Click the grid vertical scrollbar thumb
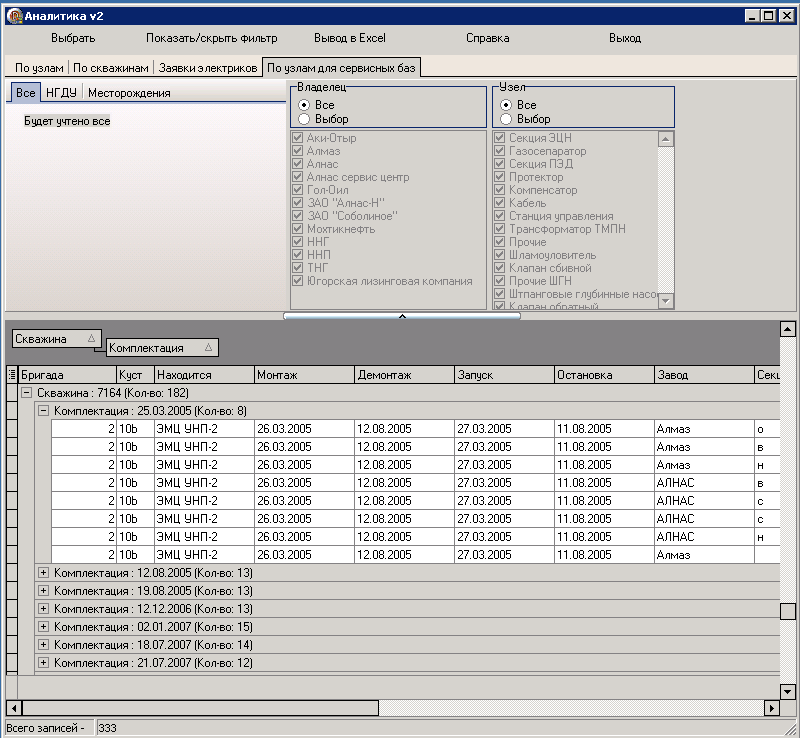 pos(788,611)
